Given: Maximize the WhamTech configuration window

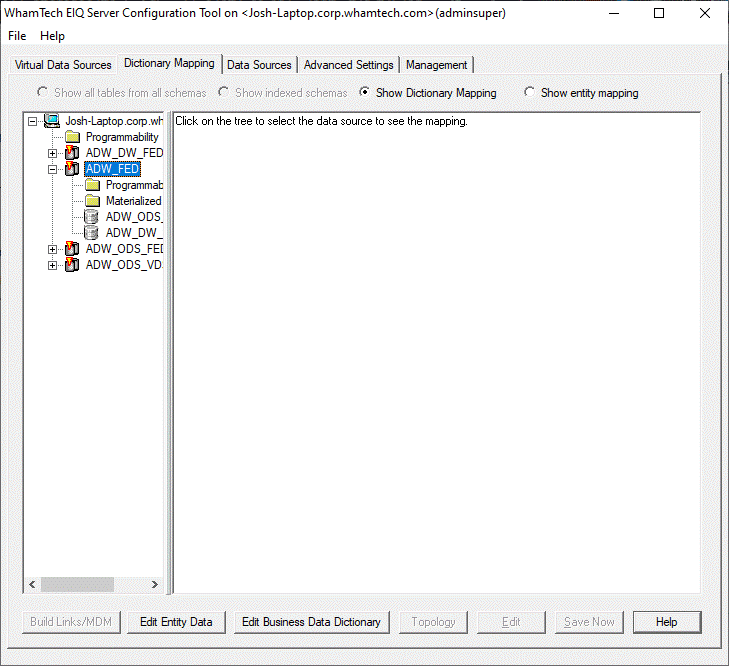Looking at the screenshot, I should coord(659,13).
